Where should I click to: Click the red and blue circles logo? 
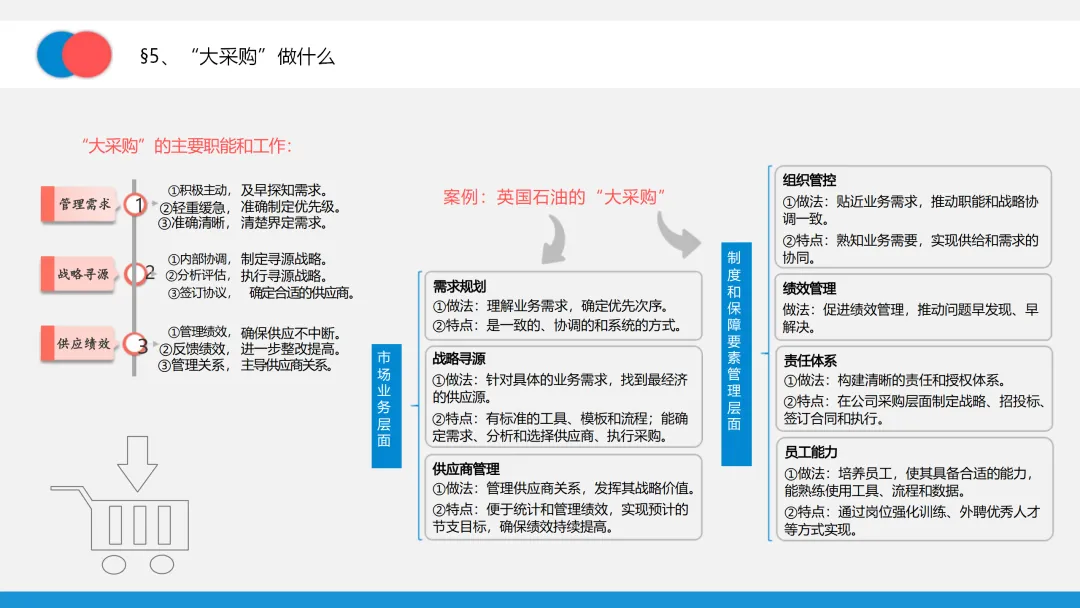[x=74, y=54]
